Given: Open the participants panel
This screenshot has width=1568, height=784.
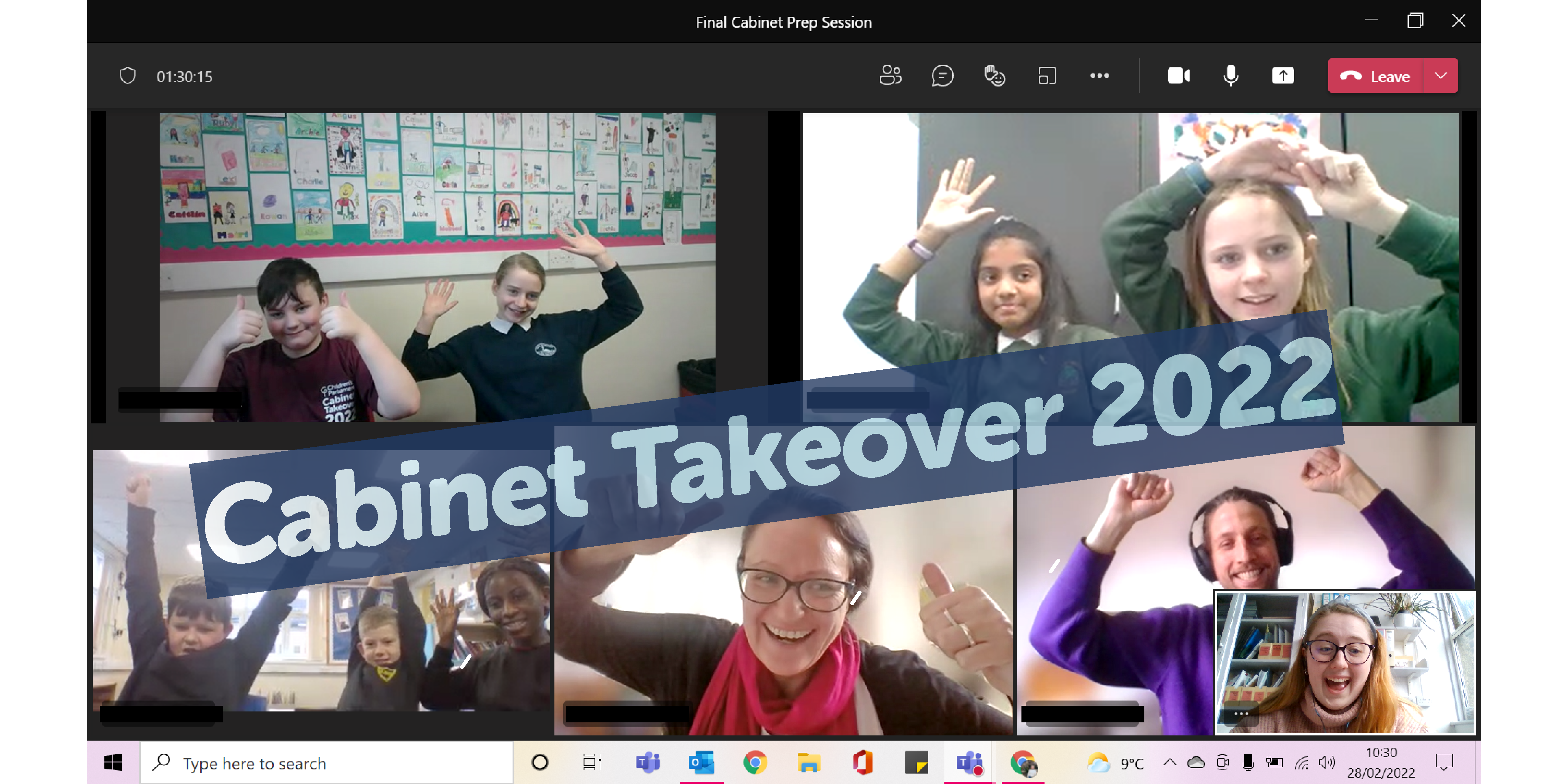Looking at the screenshot, I should coord(890,76).
